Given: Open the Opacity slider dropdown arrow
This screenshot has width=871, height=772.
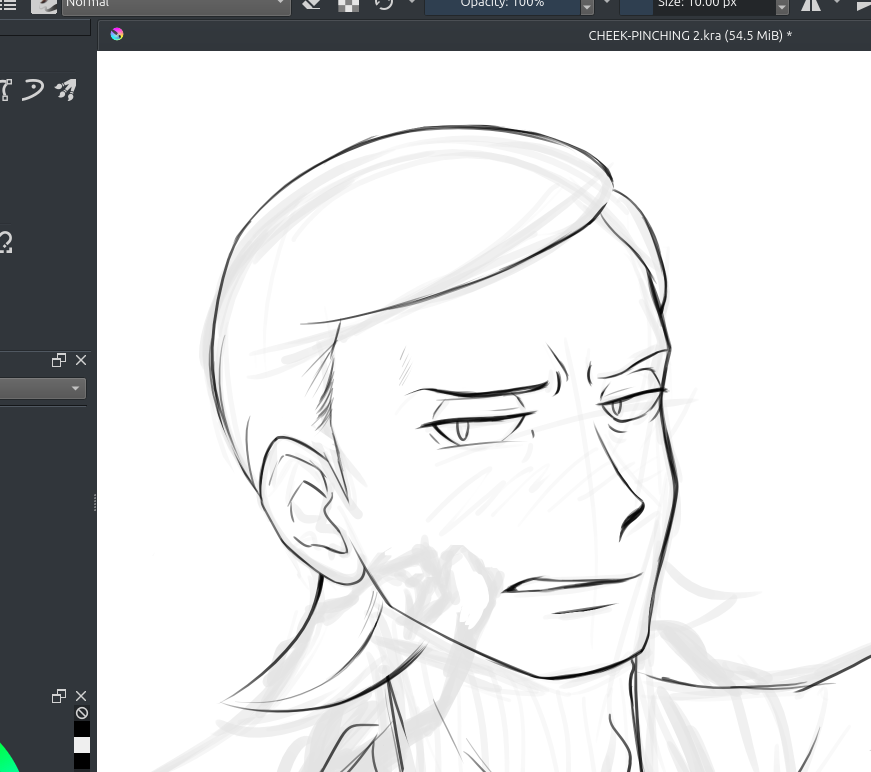Looking at the screenshot, I should click(587, 6).
